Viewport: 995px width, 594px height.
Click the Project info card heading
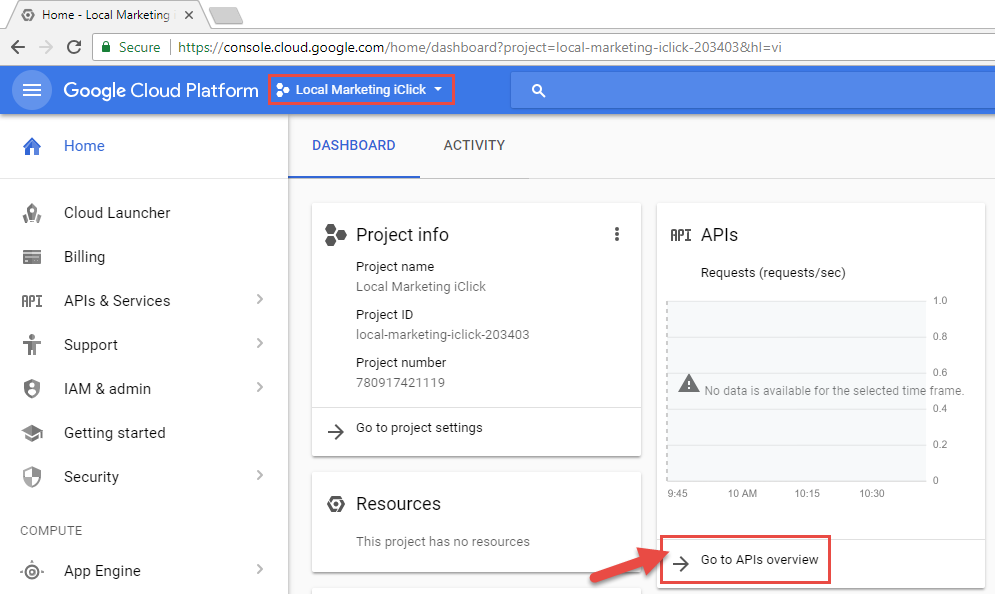402,235
